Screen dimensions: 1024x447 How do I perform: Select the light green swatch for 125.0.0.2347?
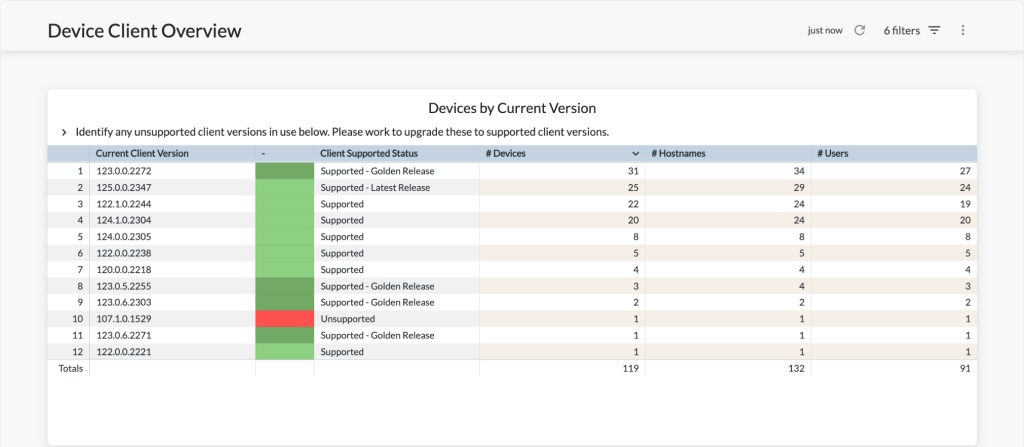[x=285, y=188]
